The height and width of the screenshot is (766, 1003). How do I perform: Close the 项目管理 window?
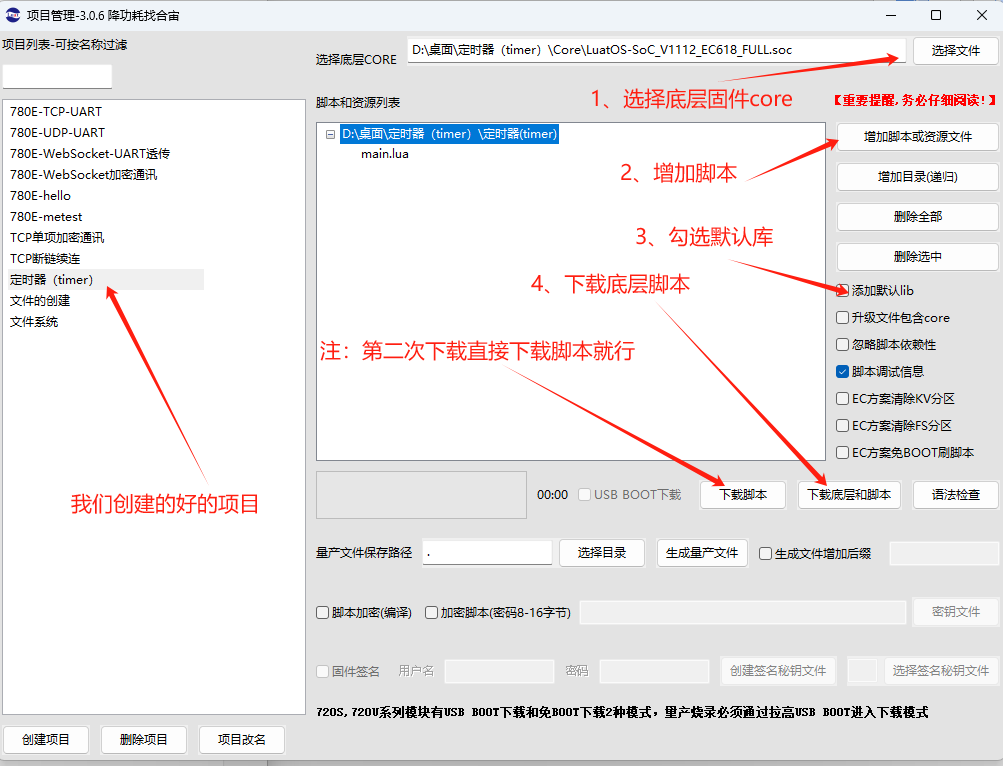(982, 15)
